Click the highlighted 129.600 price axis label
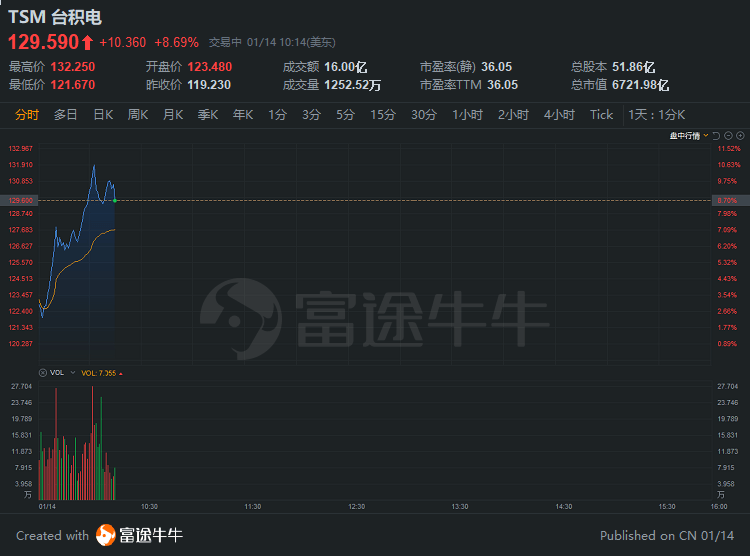This screenshot has height=556, width=750. (x=20, y=200)
